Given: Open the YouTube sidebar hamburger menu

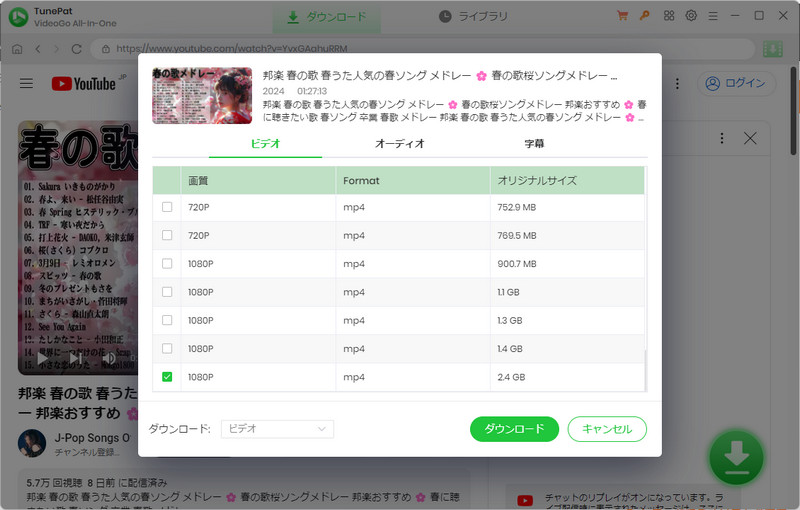Looking at the screenshot, I should pyautogui.click(x=27, y=83).
